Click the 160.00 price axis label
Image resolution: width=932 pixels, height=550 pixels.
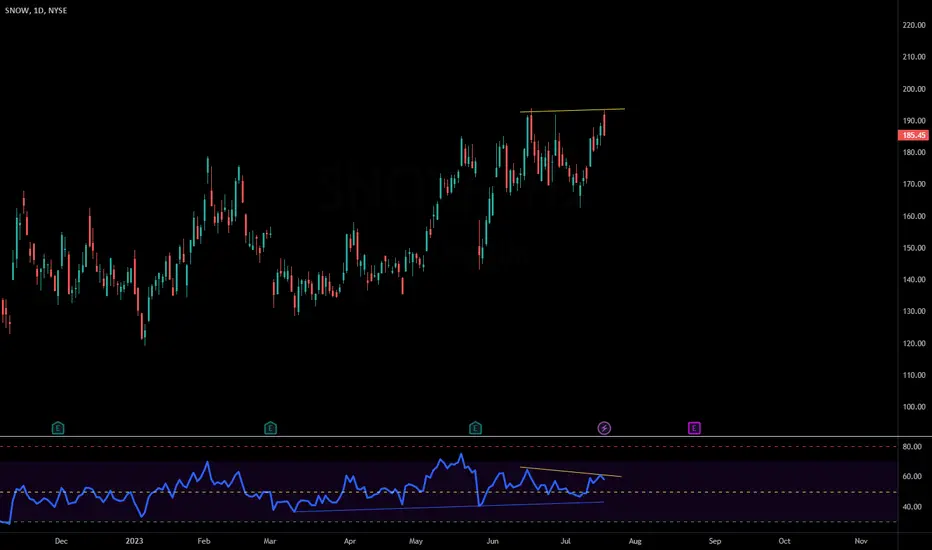[914, 216]
